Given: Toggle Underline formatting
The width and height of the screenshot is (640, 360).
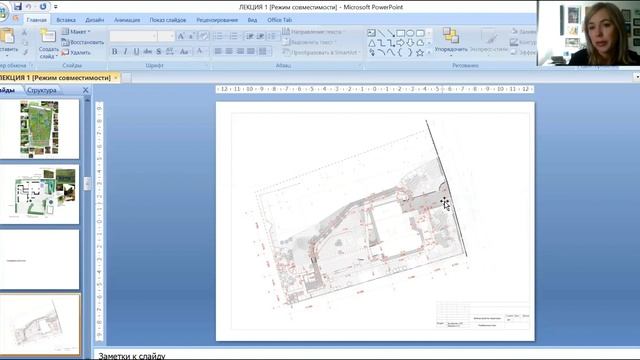Looking at the screenshot, I should tap(136, 51).
